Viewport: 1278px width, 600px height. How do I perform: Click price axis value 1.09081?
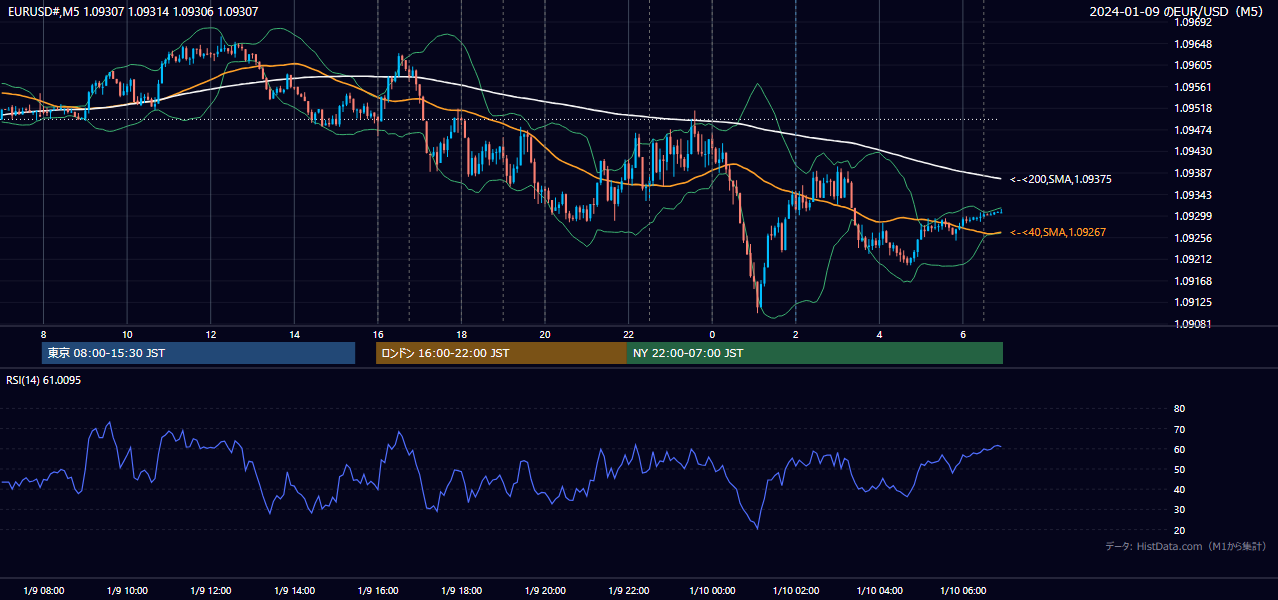1193,324
